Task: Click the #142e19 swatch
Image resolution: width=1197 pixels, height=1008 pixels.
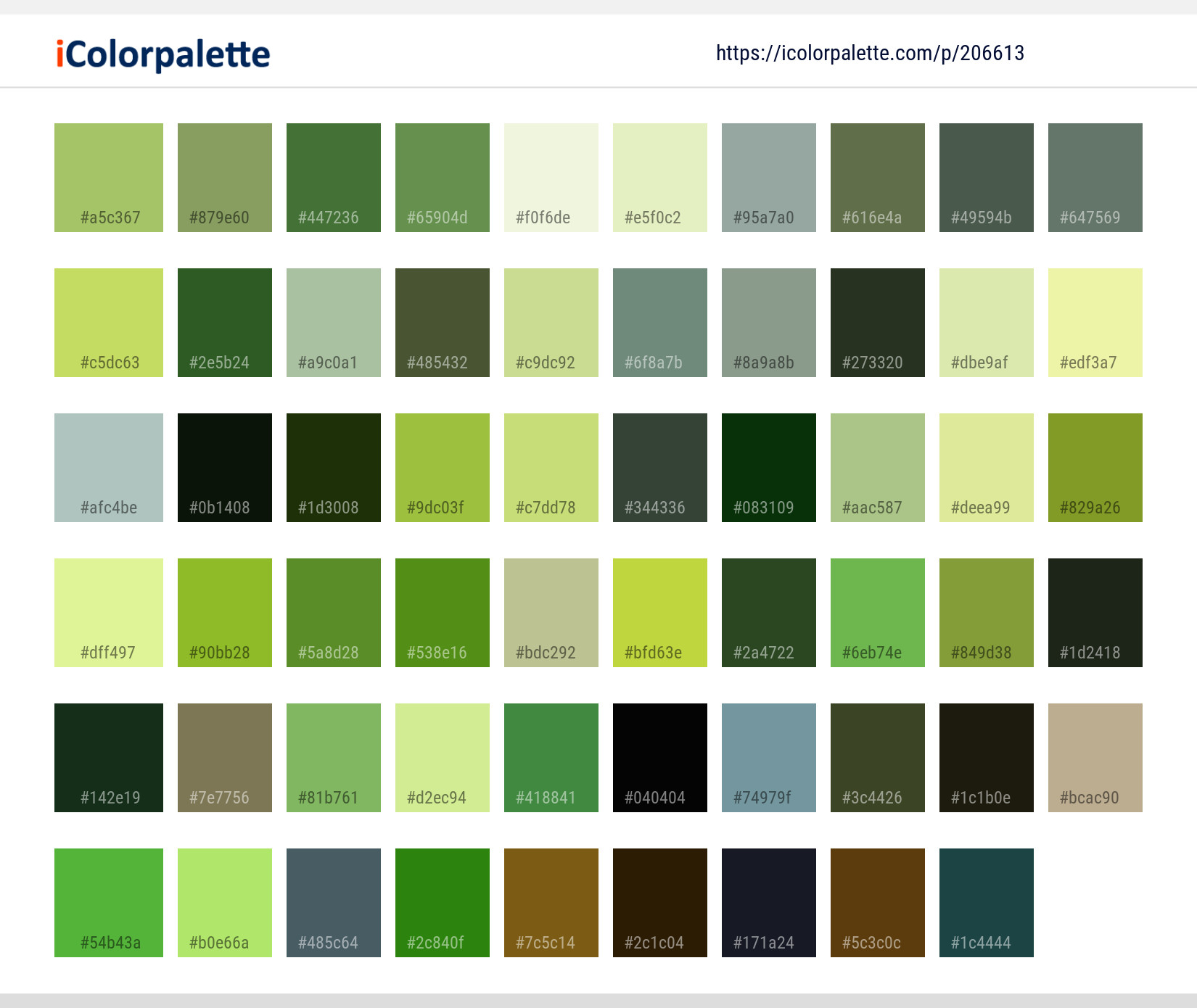Action: (x=109, y=758)
